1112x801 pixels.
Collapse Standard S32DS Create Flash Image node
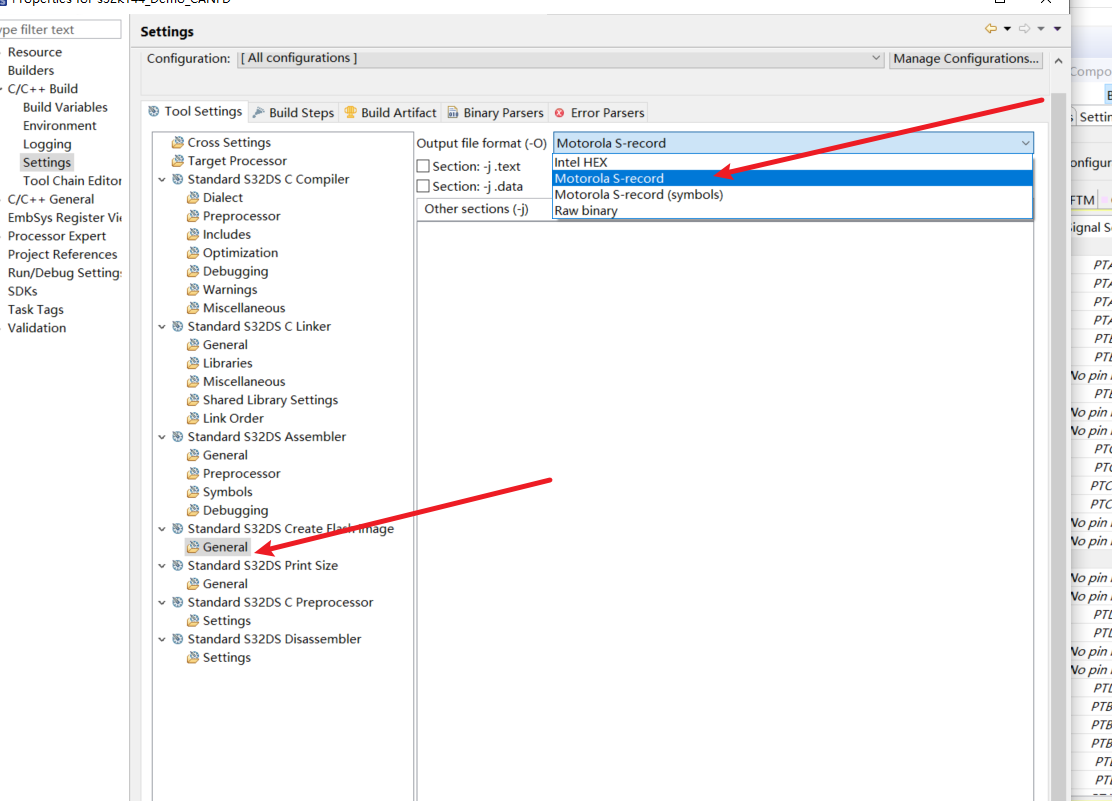point(162,529)
